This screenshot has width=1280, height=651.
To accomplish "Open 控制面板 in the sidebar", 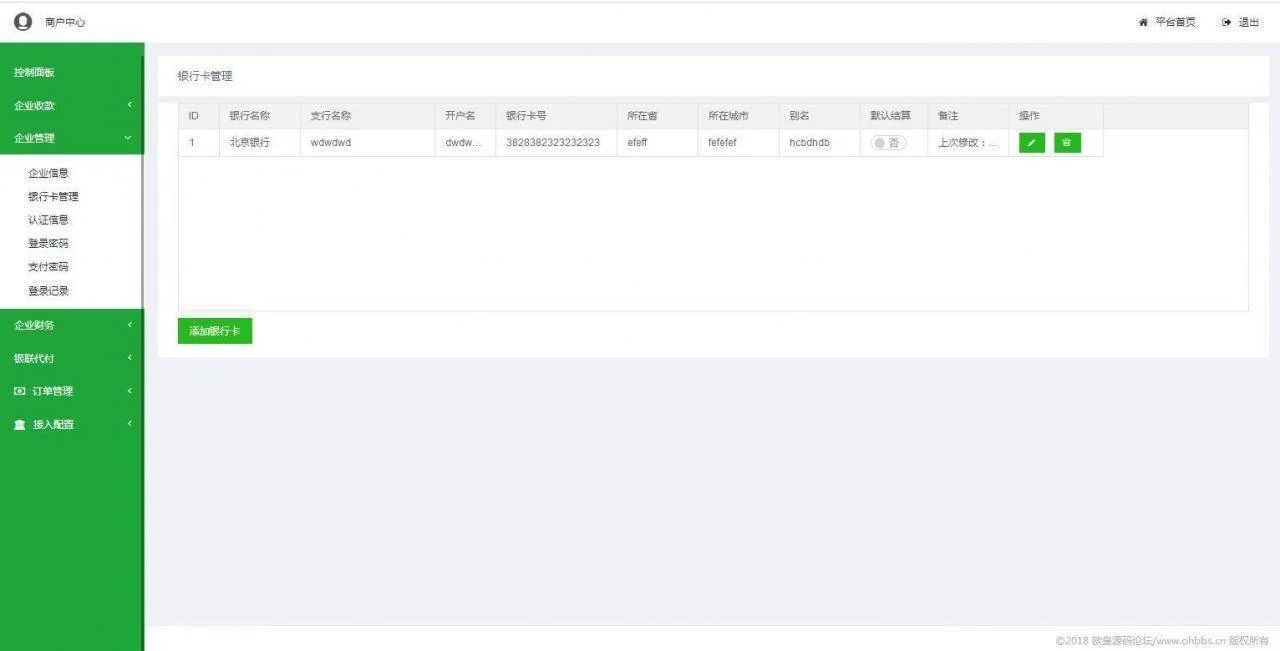I will click(x=35, y=72).
